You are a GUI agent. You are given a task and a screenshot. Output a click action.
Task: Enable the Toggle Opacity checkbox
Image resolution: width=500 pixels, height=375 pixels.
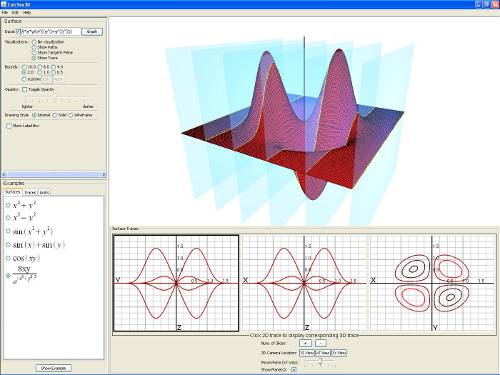pos(24,89)
